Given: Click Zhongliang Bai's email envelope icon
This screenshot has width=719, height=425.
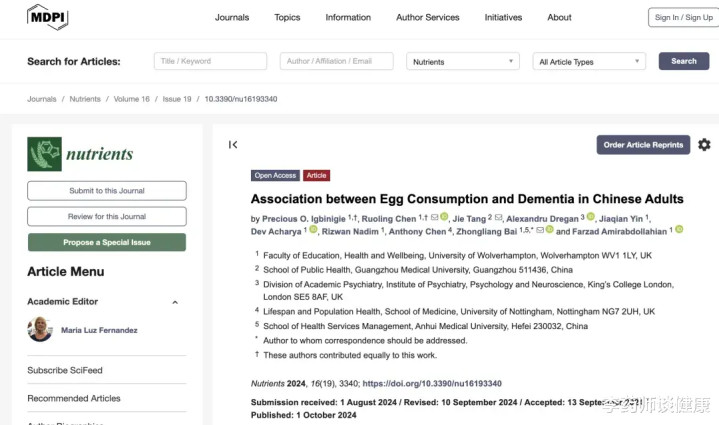Looking at the screenshot, I should (540, 230).
